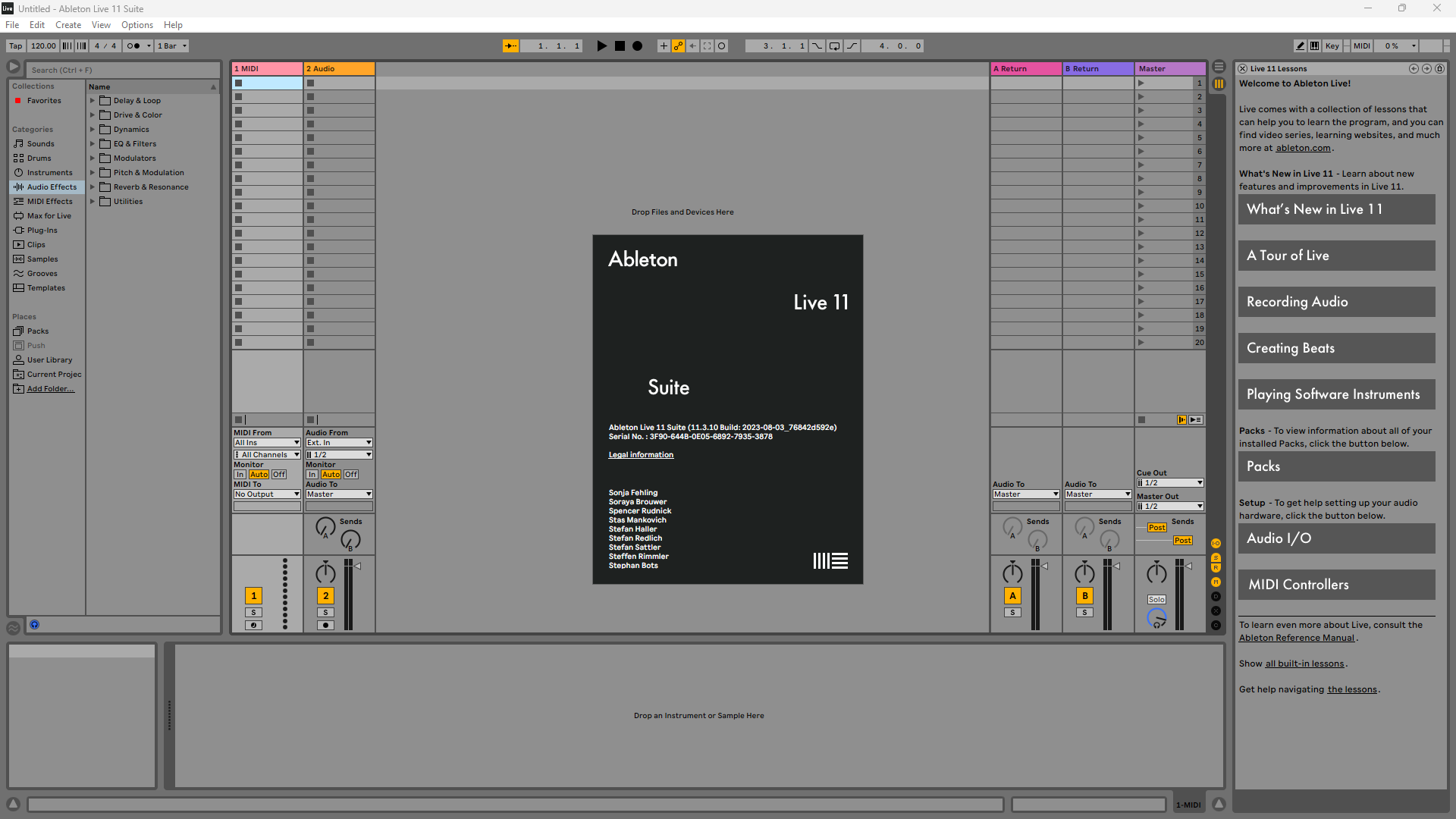Open the A Tour of Live lesson
This screenshot has height=819, width=1456.
pos(1336,256)
